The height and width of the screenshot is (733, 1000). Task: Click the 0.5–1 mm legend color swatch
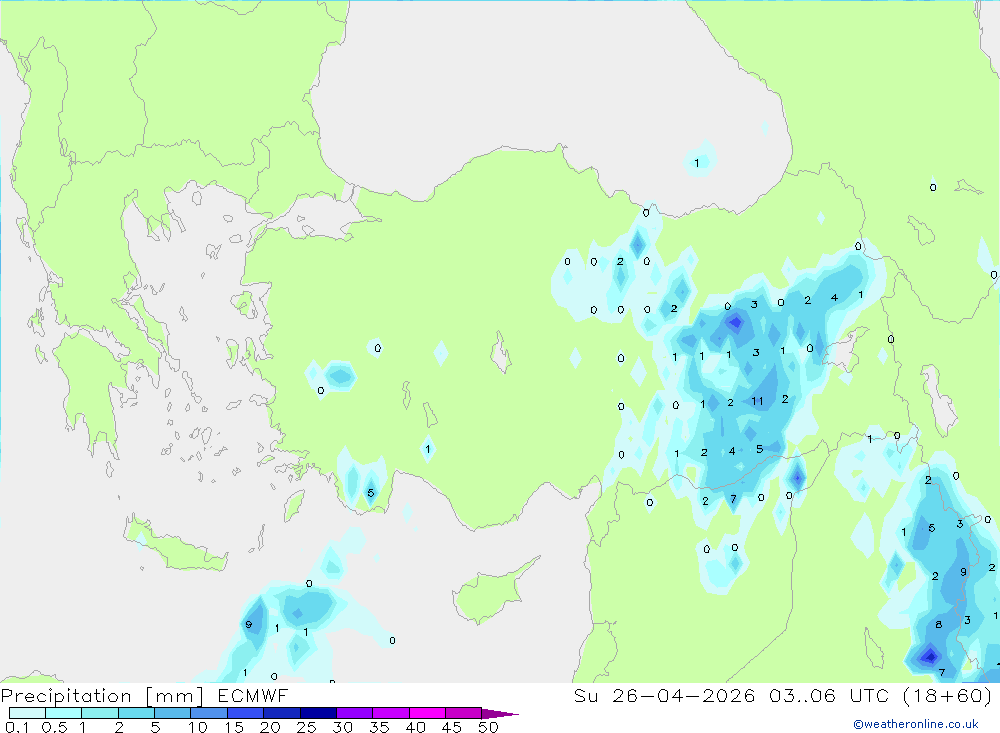pos(64,713)
